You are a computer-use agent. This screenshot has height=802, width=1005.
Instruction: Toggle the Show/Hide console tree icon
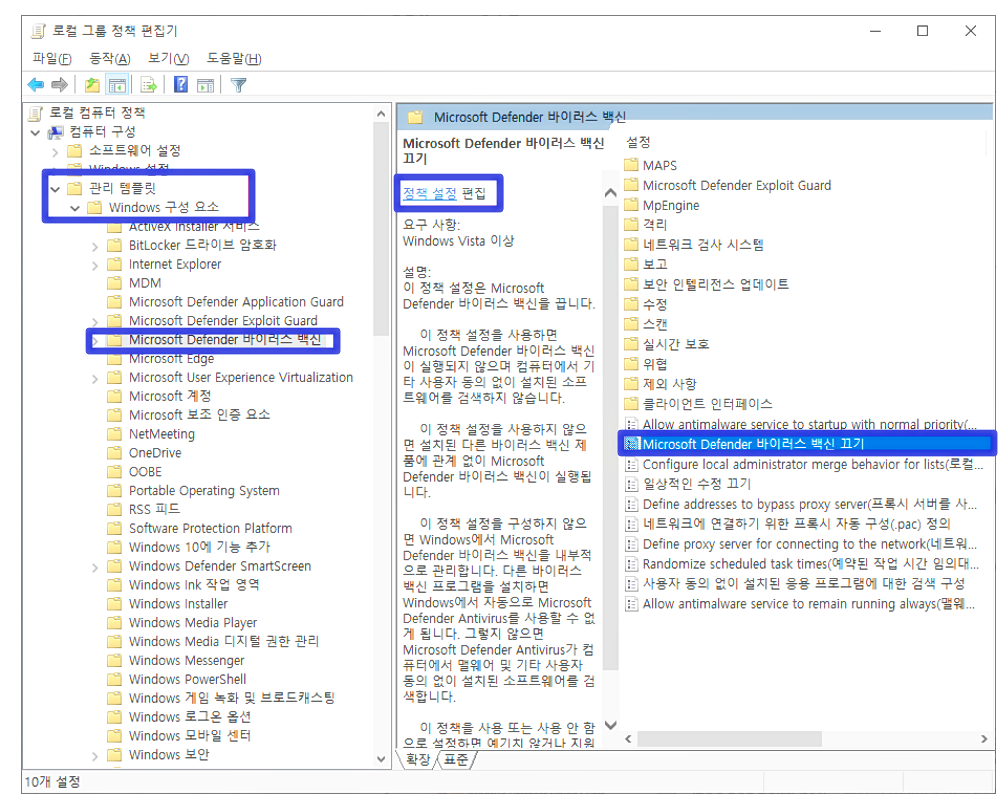[x=117, y=85]
